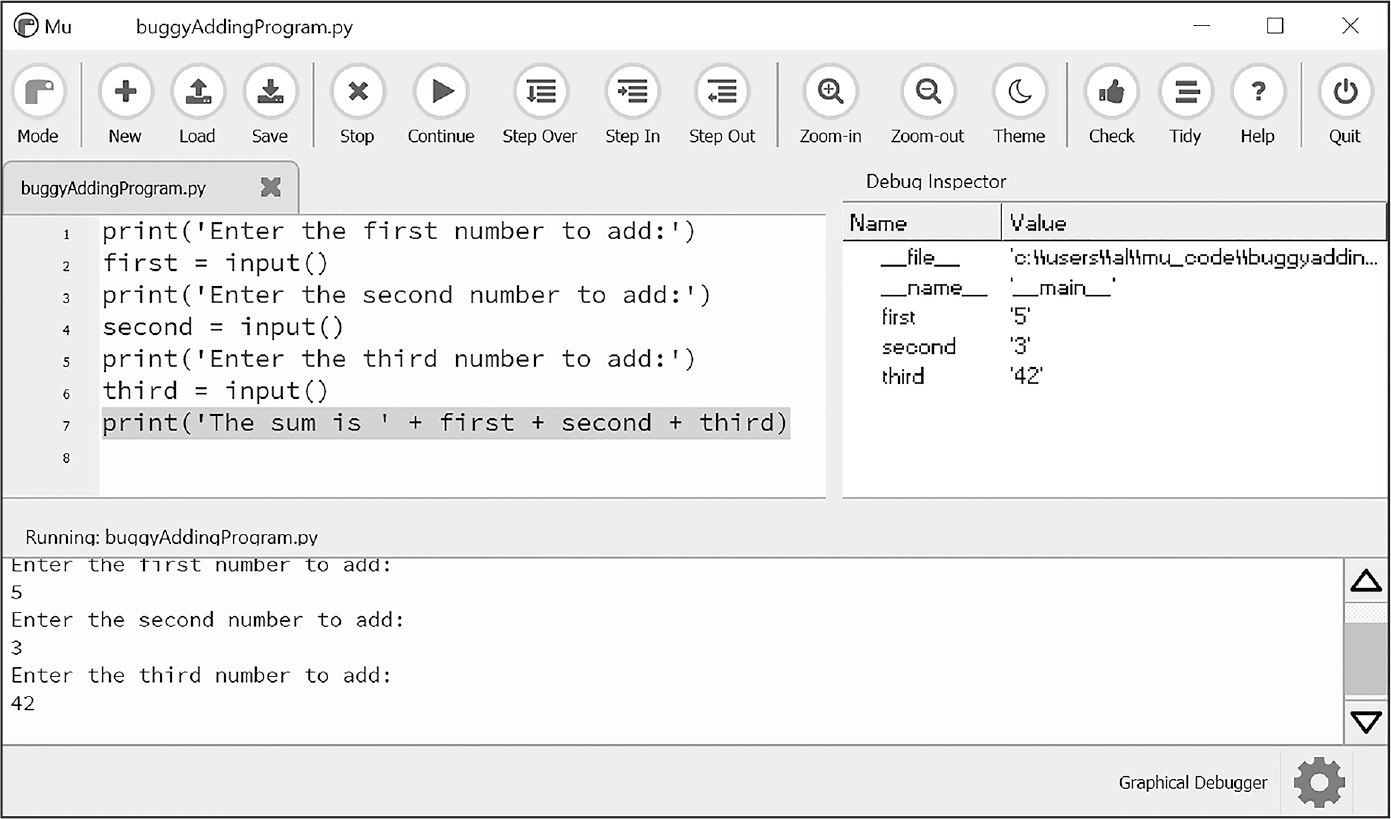Click empty line 8 in the editor
Image resolution: width=1391 pixels, height=819 pixels.
(x=462, y=457)
